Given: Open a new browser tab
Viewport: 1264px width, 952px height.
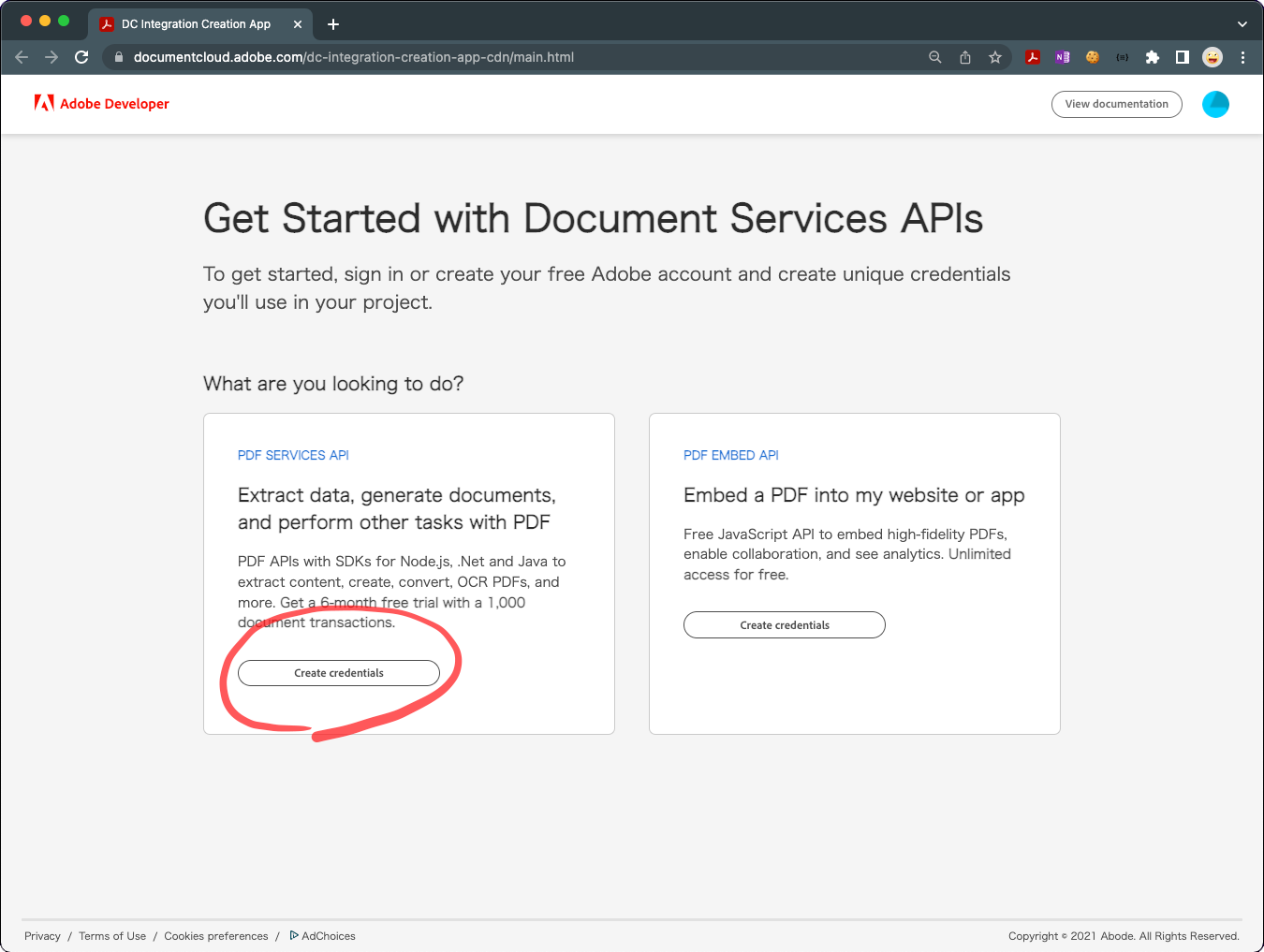Looking at the screenshot, I should (332, 23).
